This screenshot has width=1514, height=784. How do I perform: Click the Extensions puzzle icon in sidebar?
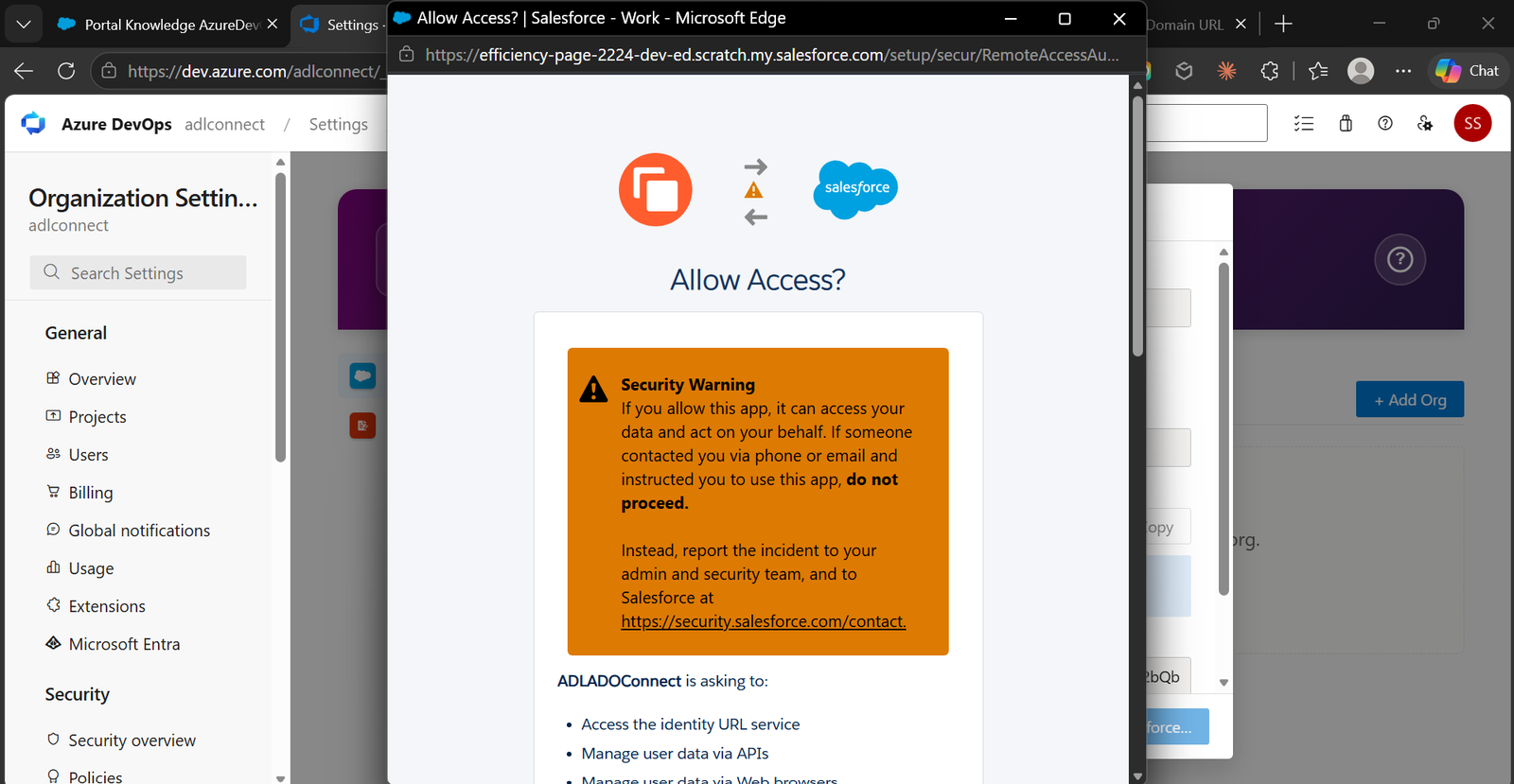53,605
